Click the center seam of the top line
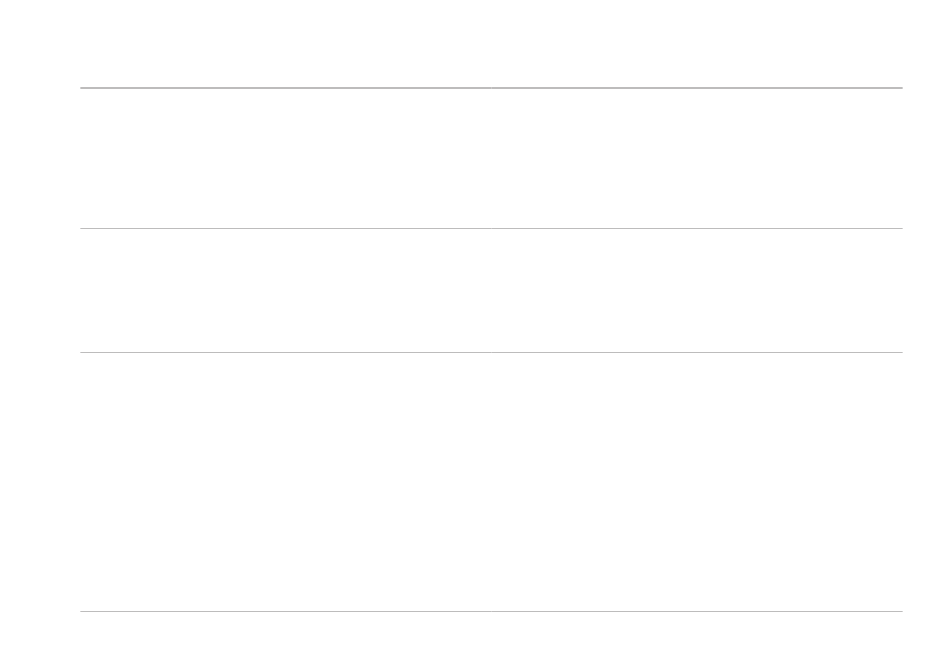This screenshot has width=950, height=662. click(x=491, y=88)
